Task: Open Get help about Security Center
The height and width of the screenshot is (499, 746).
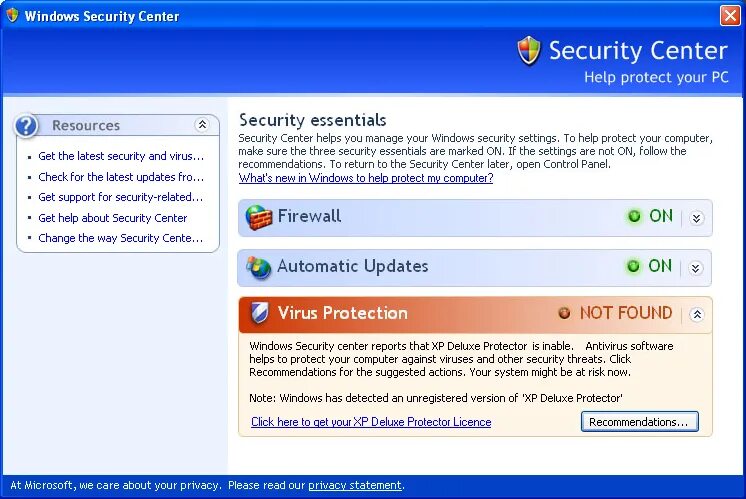Action: [113, 218]
